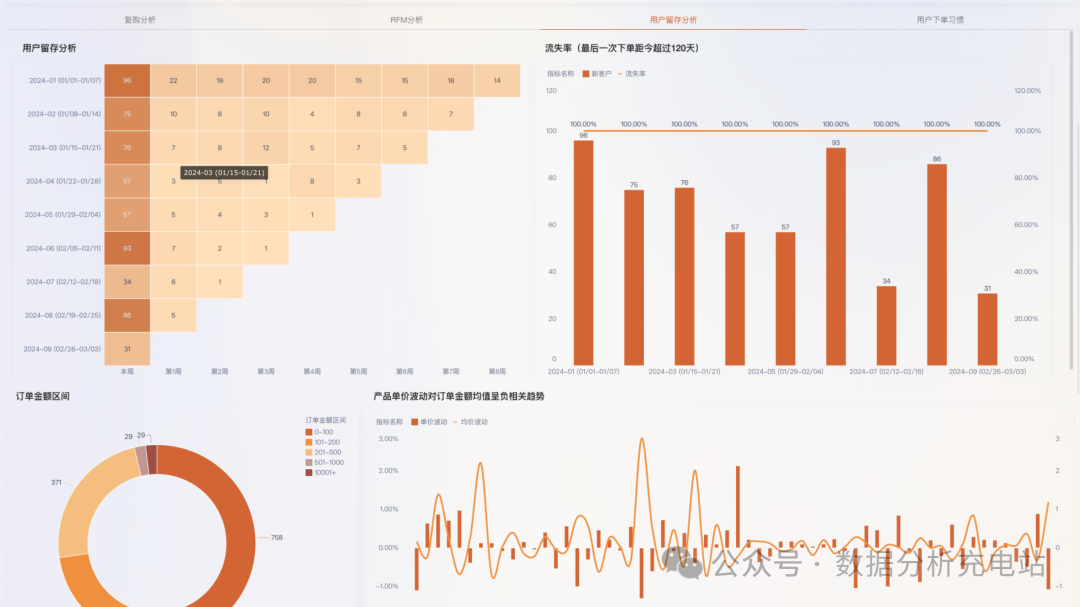Image resolution: width=1080 pixels, height=607 pixels.
Task: Click the 201-500 legend color swatch
Action: pyautogui.click(x=309, y=452)
